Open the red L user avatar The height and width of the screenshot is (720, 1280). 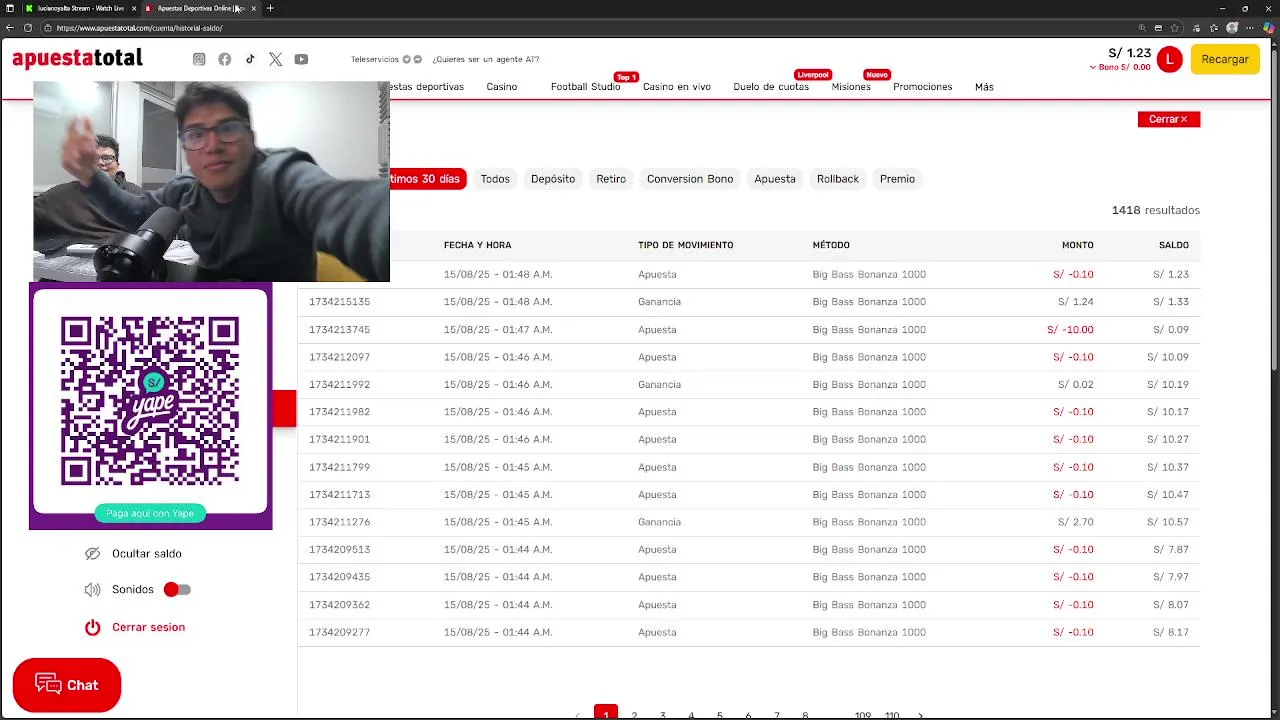1169,59
